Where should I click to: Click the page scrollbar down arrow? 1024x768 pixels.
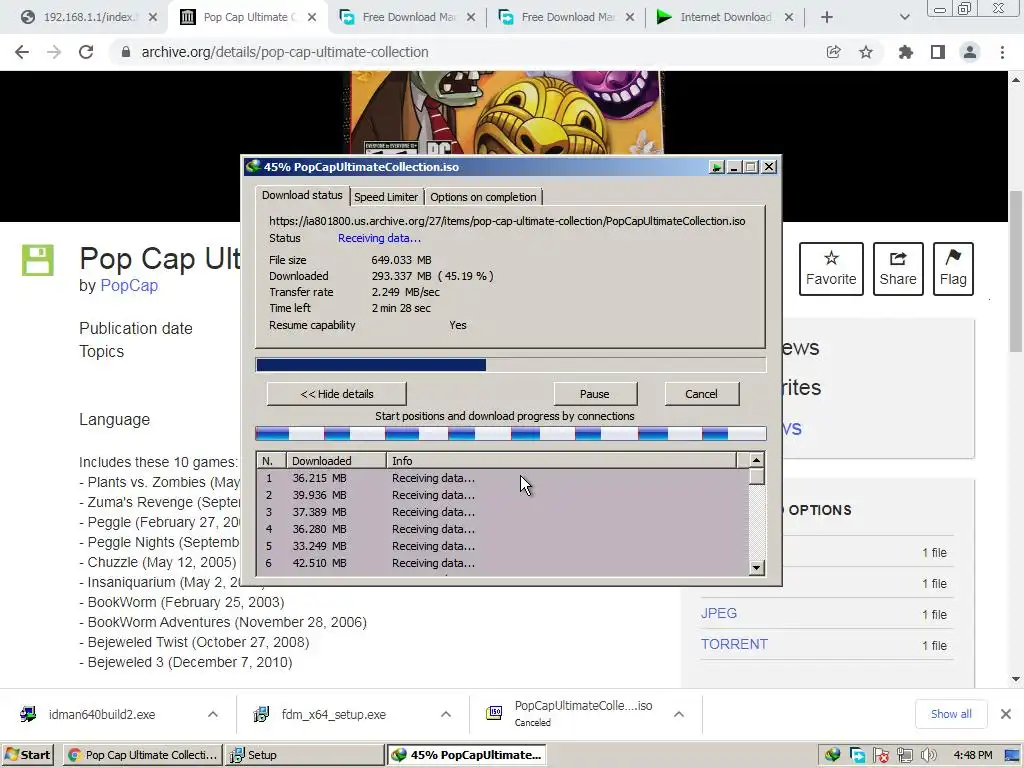click(x=1016, y=679)
